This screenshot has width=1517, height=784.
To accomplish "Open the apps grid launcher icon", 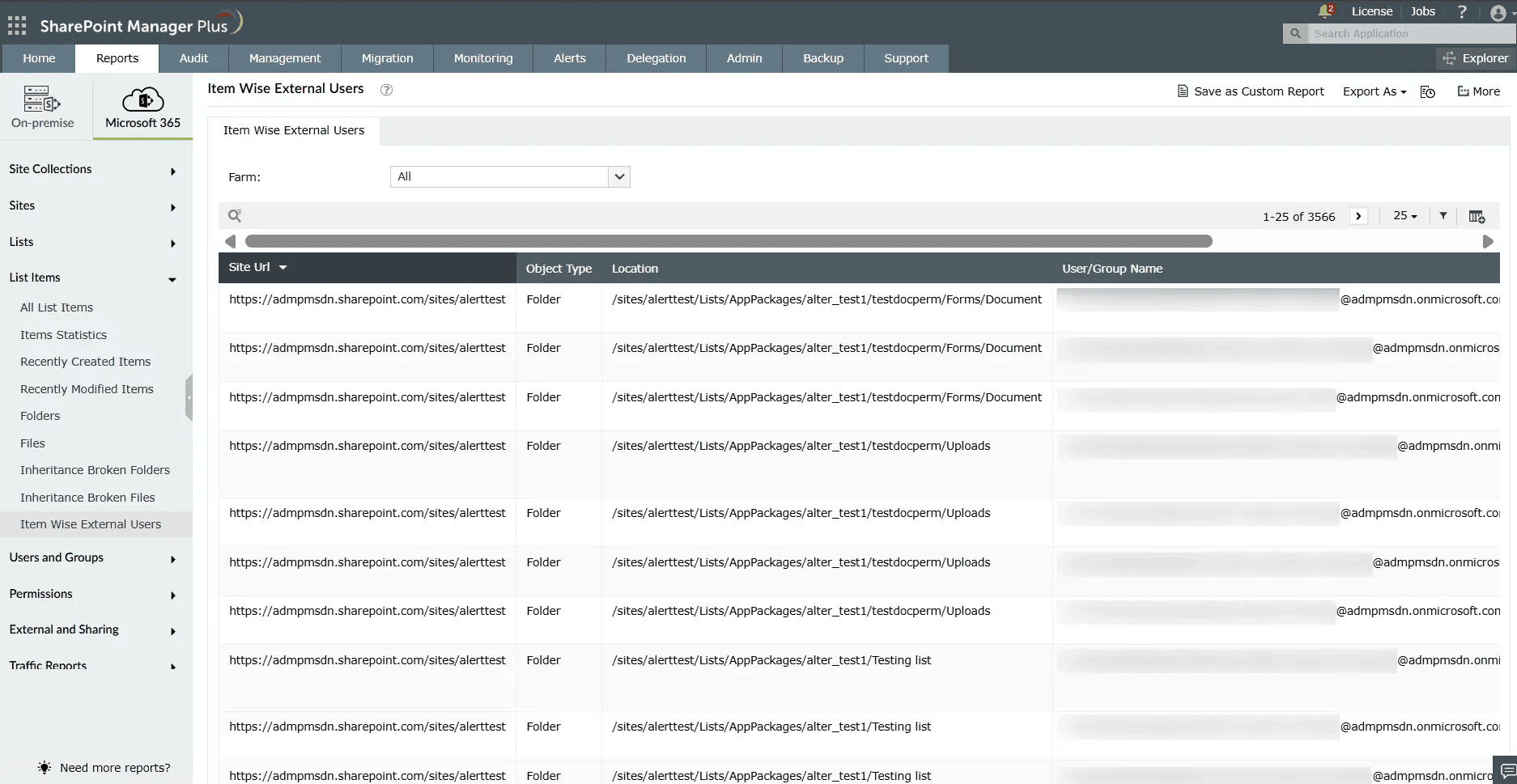I will point(17,26).
